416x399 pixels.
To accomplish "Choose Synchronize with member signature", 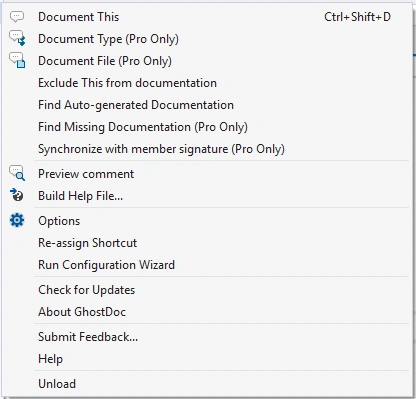I will pos(207,149).
